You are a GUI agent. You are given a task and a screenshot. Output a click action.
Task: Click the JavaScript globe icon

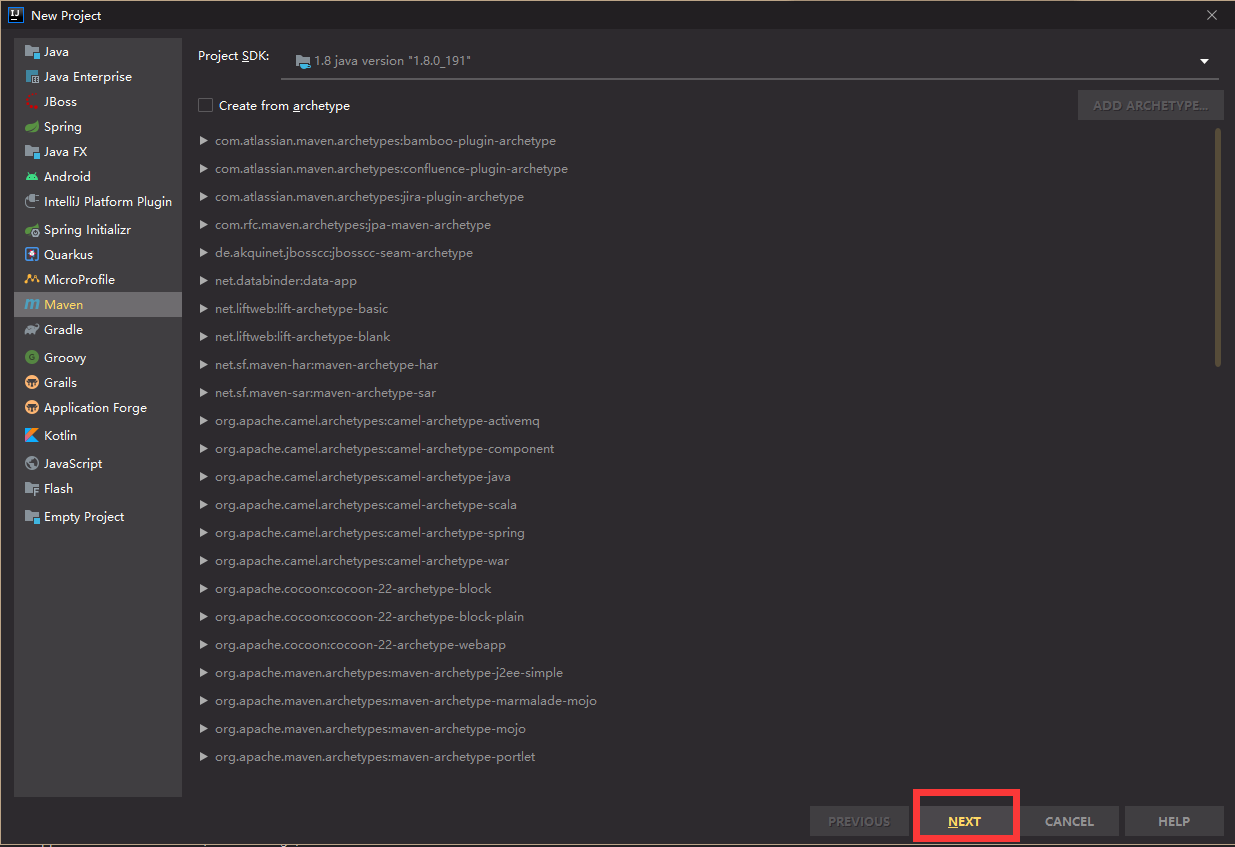32,464
